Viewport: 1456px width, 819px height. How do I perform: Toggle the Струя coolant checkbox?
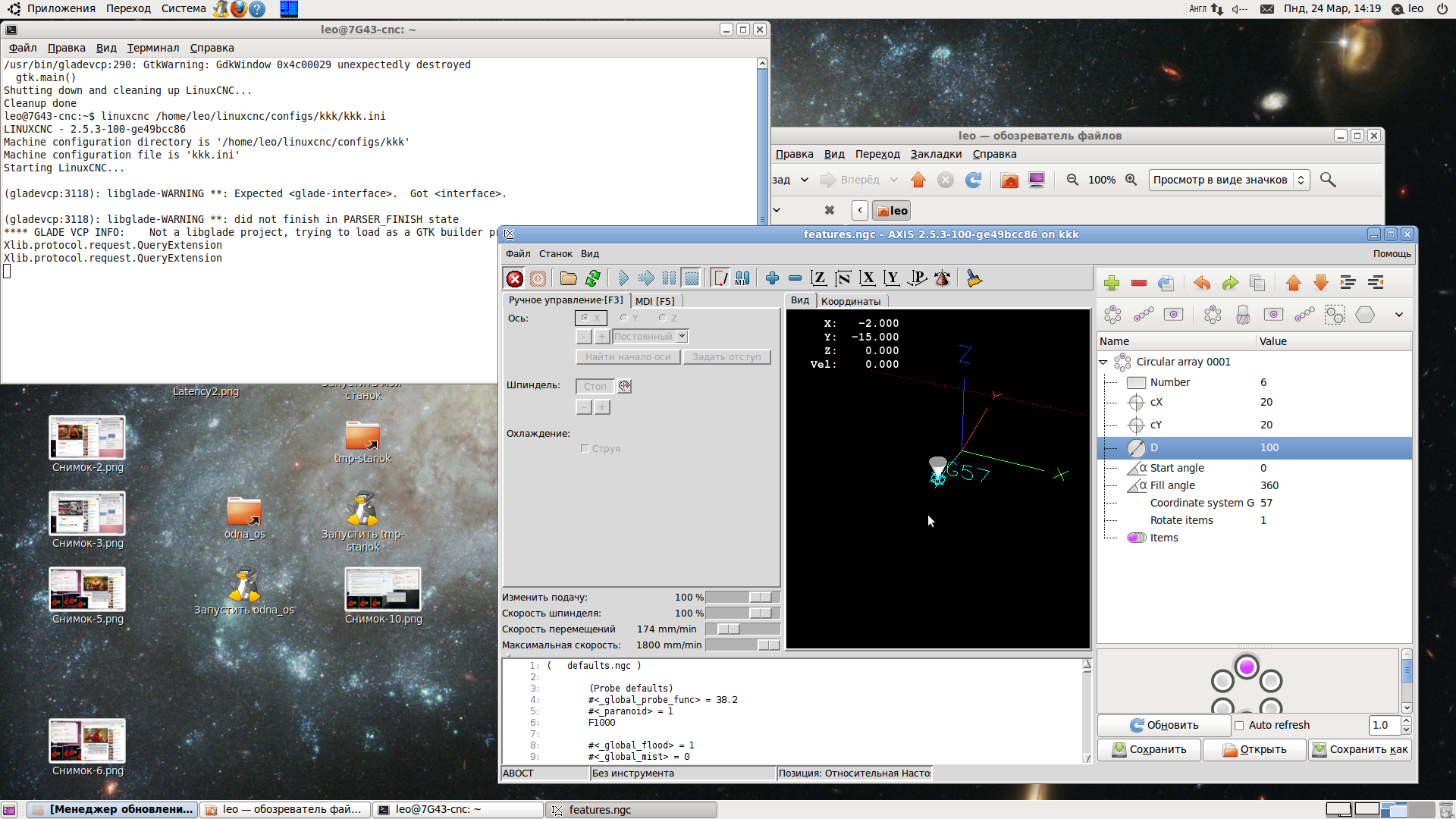[x=585, y=449]
